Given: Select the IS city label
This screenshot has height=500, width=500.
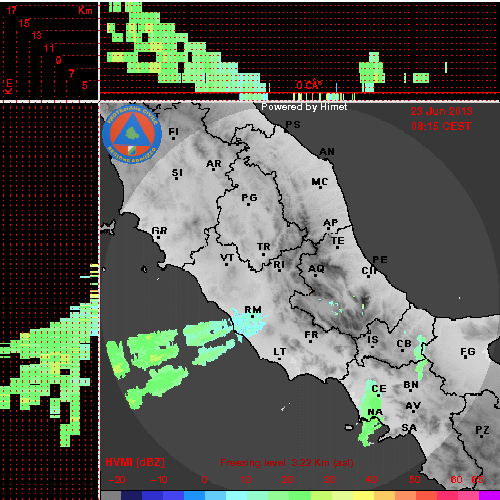Looking at the screenshot, I should (373, 339).
